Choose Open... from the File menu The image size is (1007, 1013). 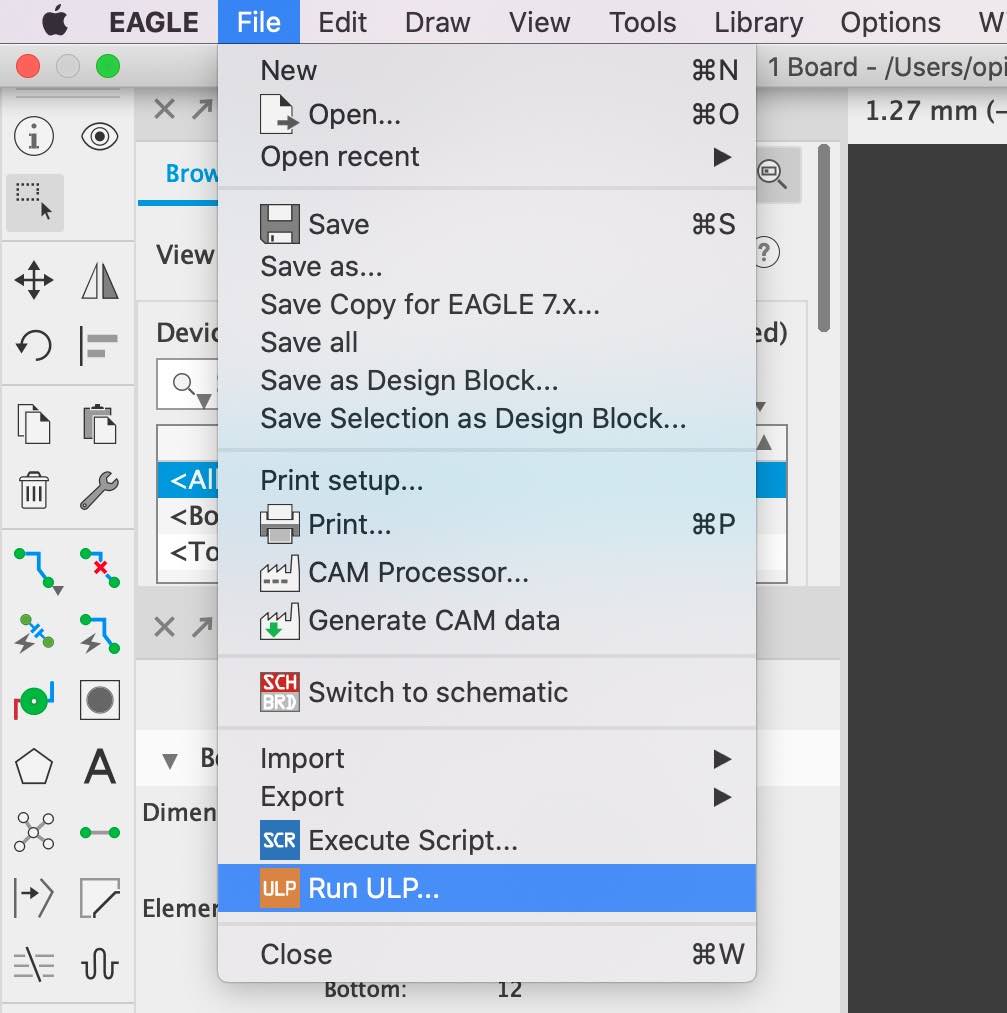point(486,114)
